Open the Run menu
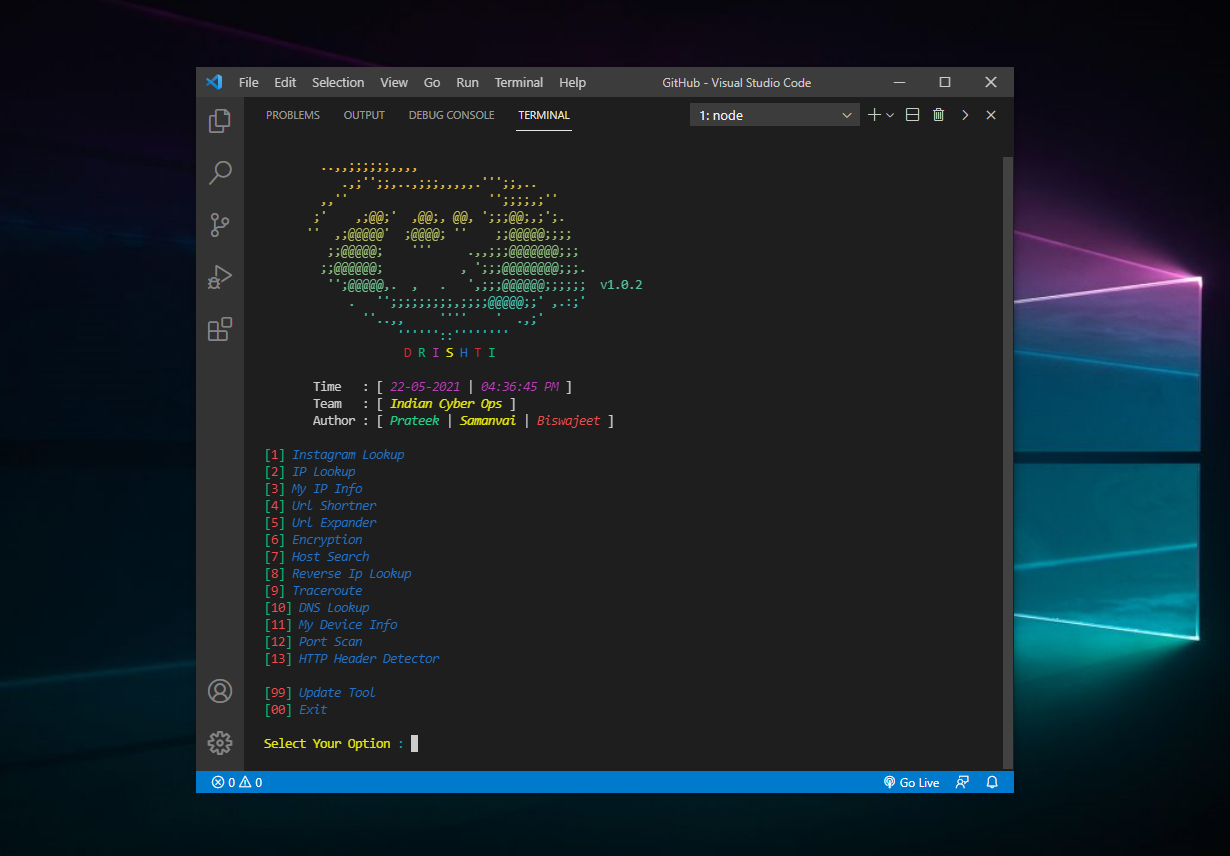 [x=467, y=82]
